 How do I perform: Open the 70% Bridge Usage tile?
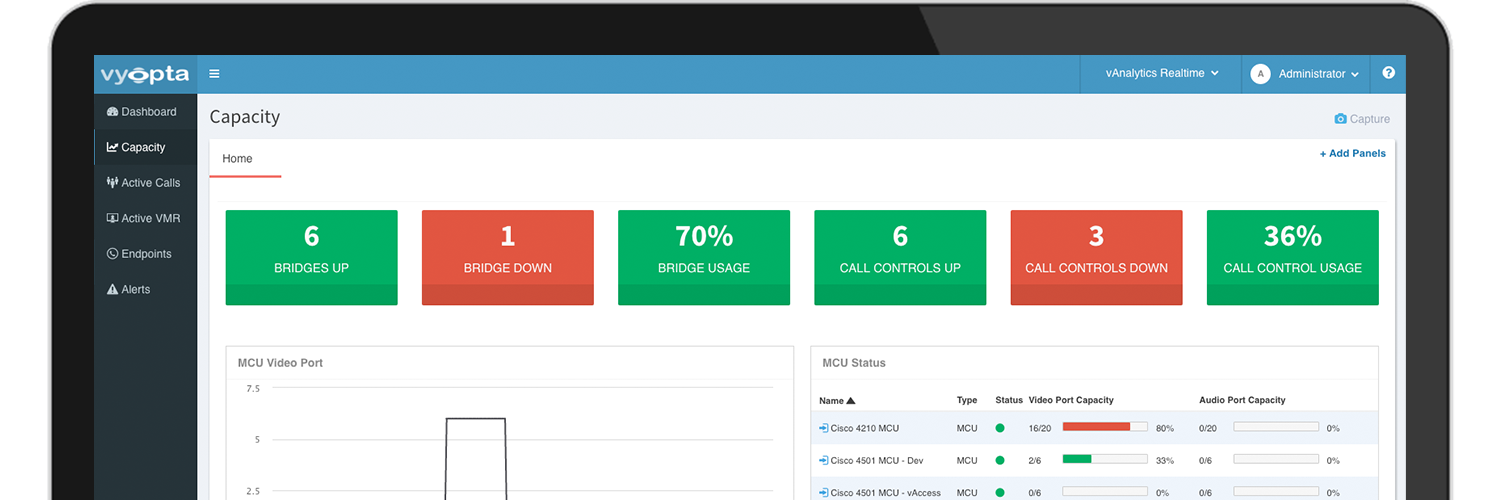point(704,257)
